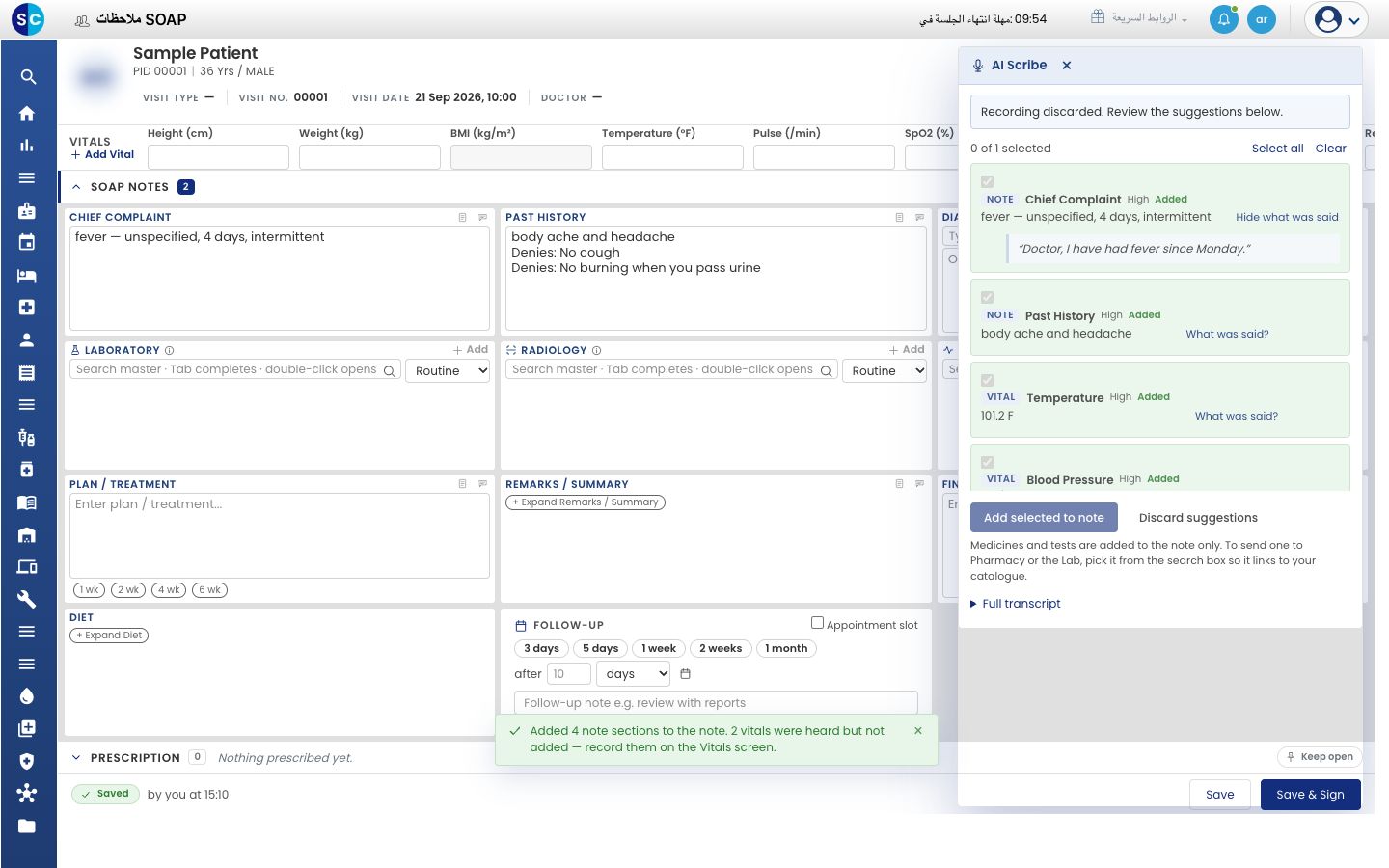Open the calendar icon in the sidebar
Image resolution: width=1389 pixels, height=868 pixels.
tap(27, 242)
